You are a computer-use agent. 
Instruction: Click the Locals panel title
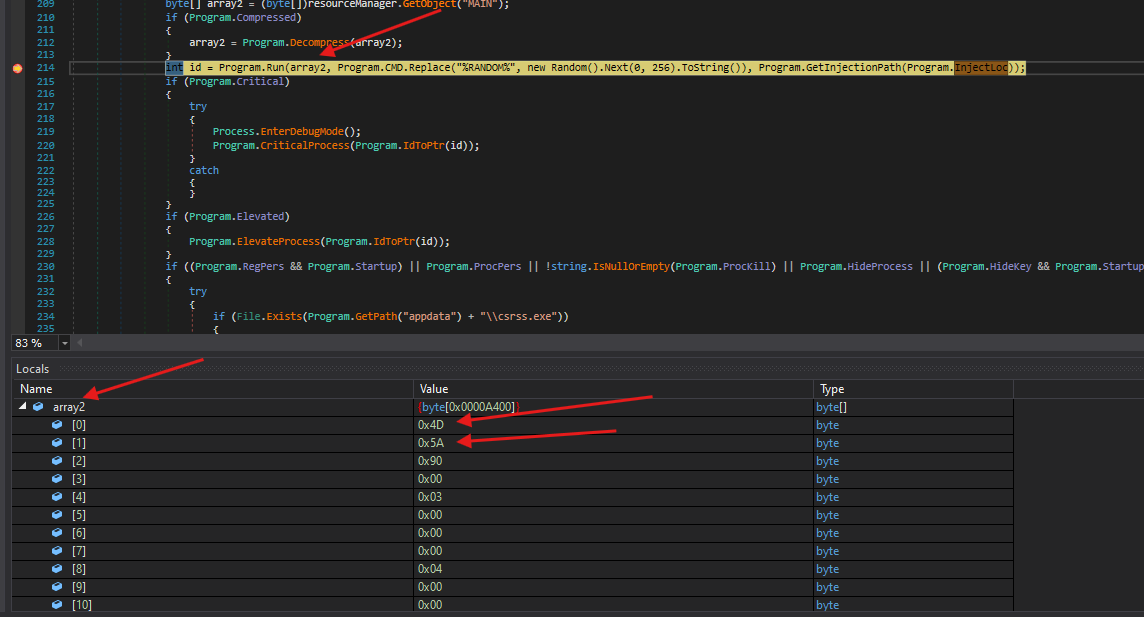pos(32,369)
